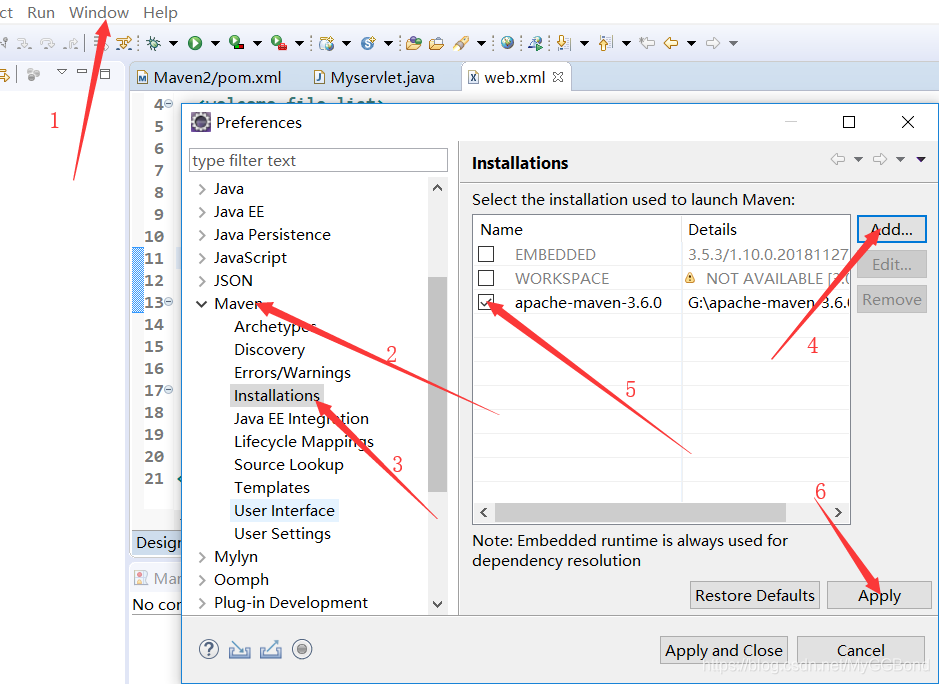The width and height of the screenshot is (939, 684).
Task: Uncheck the apache-maven-3.6.0 checkbox
Action: [x=486, y=302]
